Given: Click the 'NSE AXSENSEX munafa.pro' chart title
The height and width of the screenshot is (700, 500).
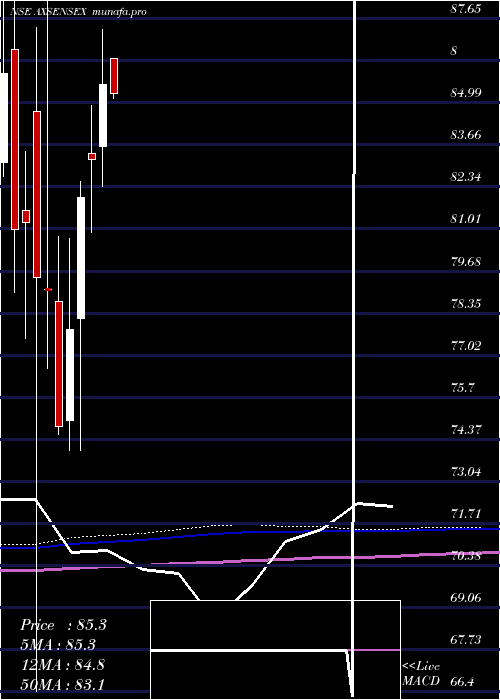Looking at the screenshot, I should (x=78, y=12).
